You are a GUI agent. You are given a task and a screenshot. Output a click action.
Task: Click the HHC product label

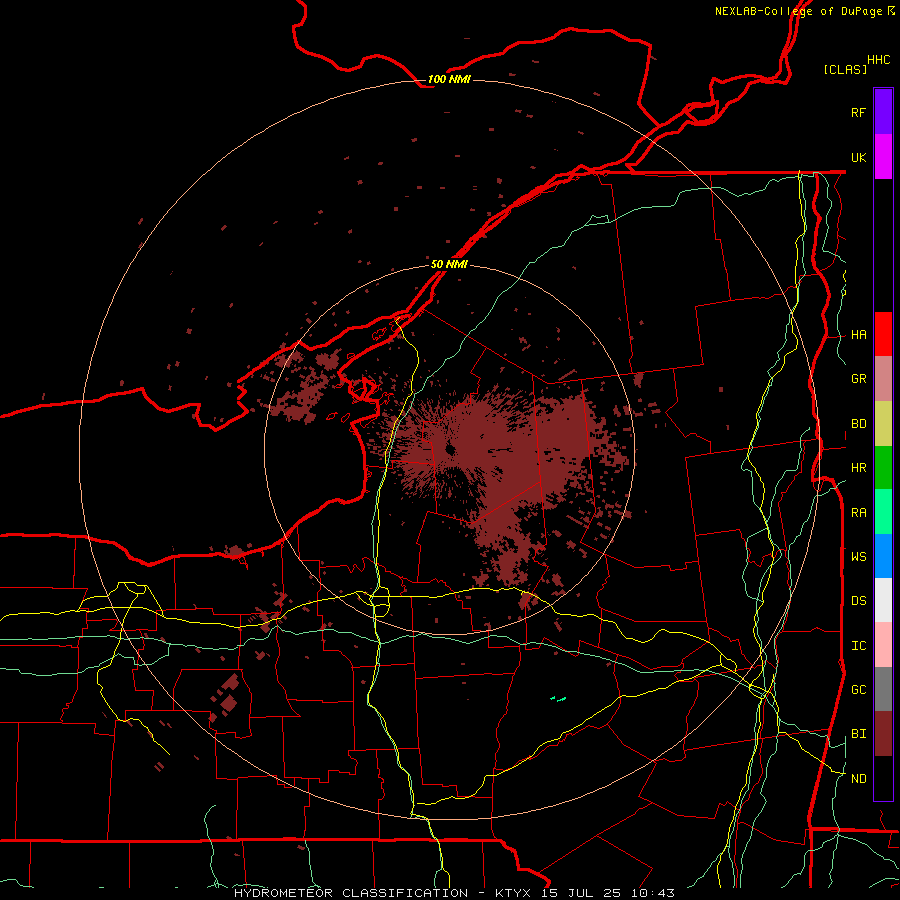878,60
